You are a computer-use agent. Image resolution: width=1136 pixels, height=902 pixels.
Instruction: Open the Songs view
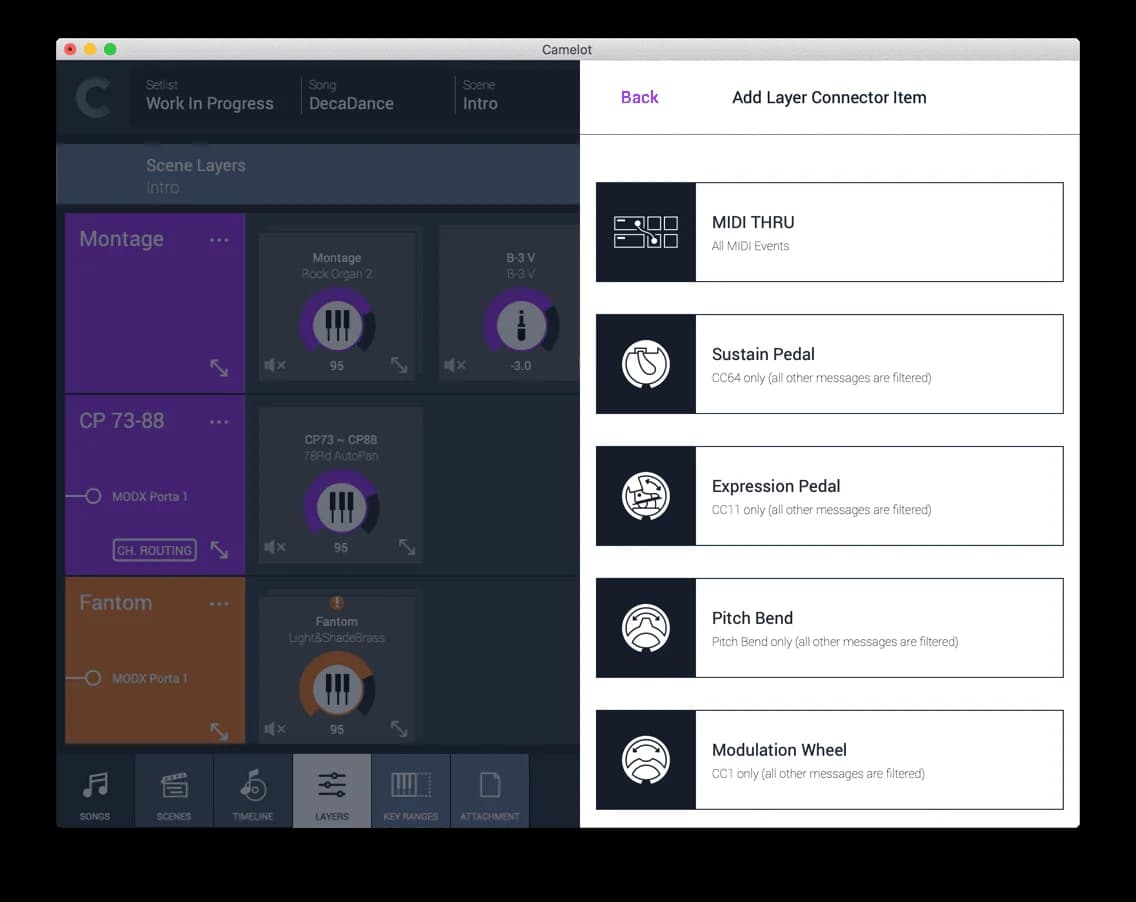click(95, 790)
